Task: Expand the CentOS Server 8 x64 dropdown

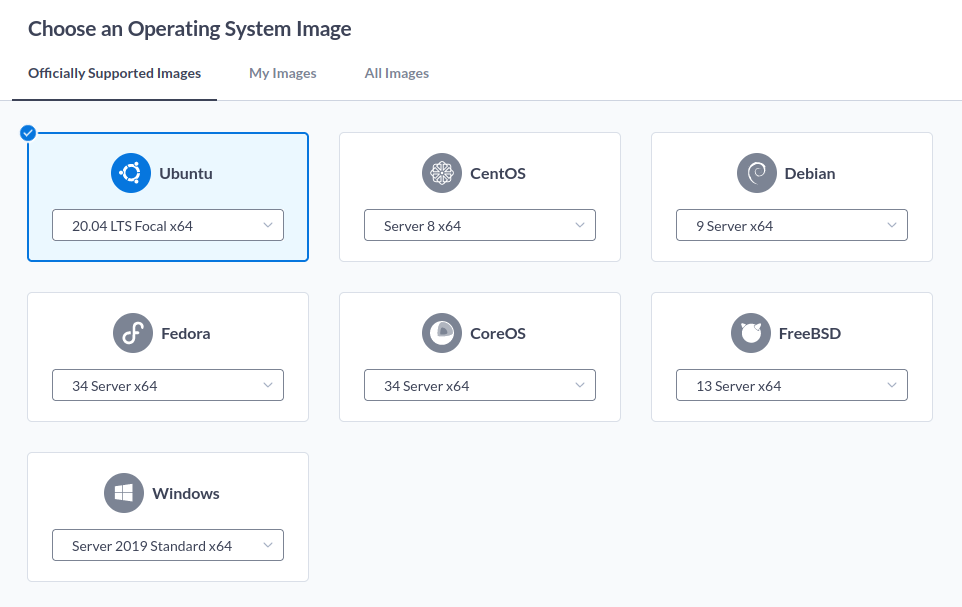Action: [480, 225]
